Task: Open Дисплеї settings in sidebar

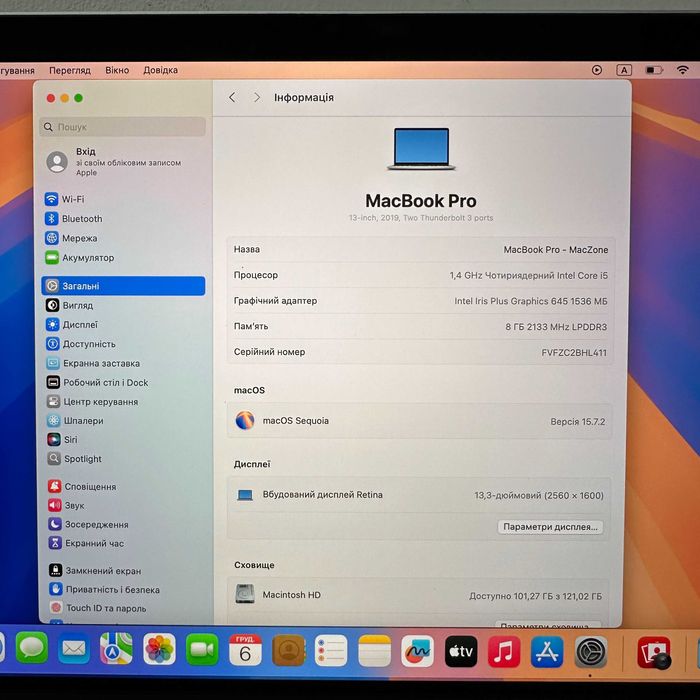Action: [x=72, y=325]
